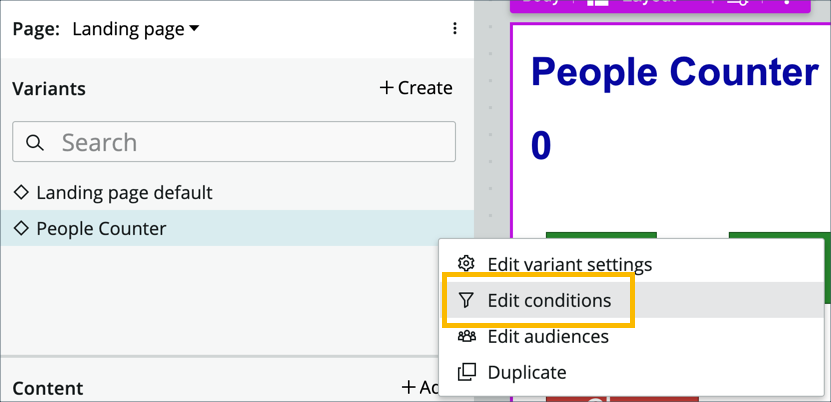
Task: Select Edit audiences in the context menu
Action: [x=548, y=336]
